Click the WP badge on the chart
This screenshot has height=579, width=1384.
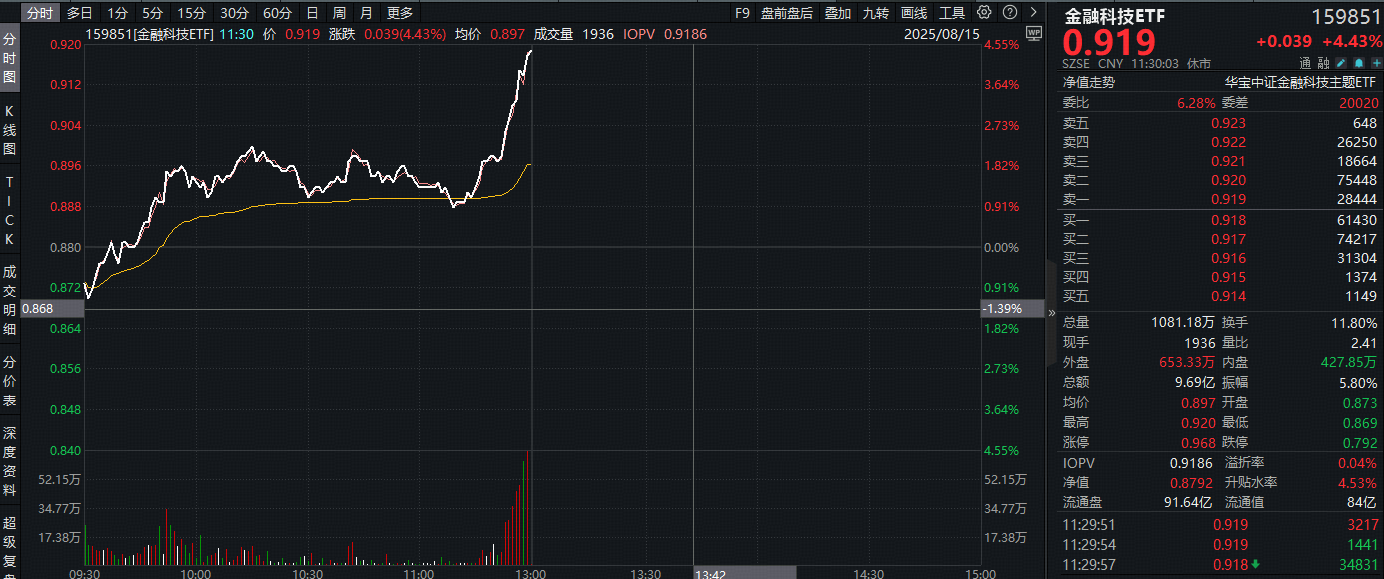click(x=1036, y=33)
